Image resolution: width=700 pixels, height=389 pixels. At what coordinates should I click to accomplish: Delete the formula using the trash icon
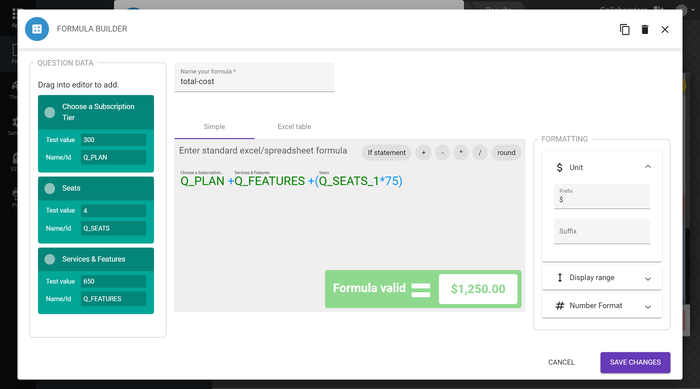point(645,29)
